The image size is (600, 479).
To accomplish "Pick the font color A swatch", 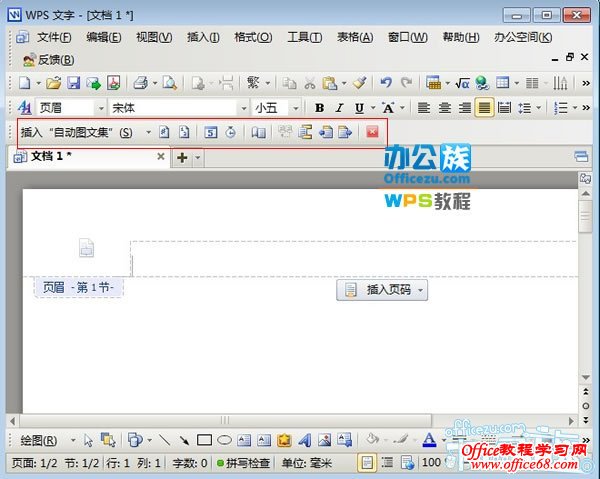I will coord(429,440).
